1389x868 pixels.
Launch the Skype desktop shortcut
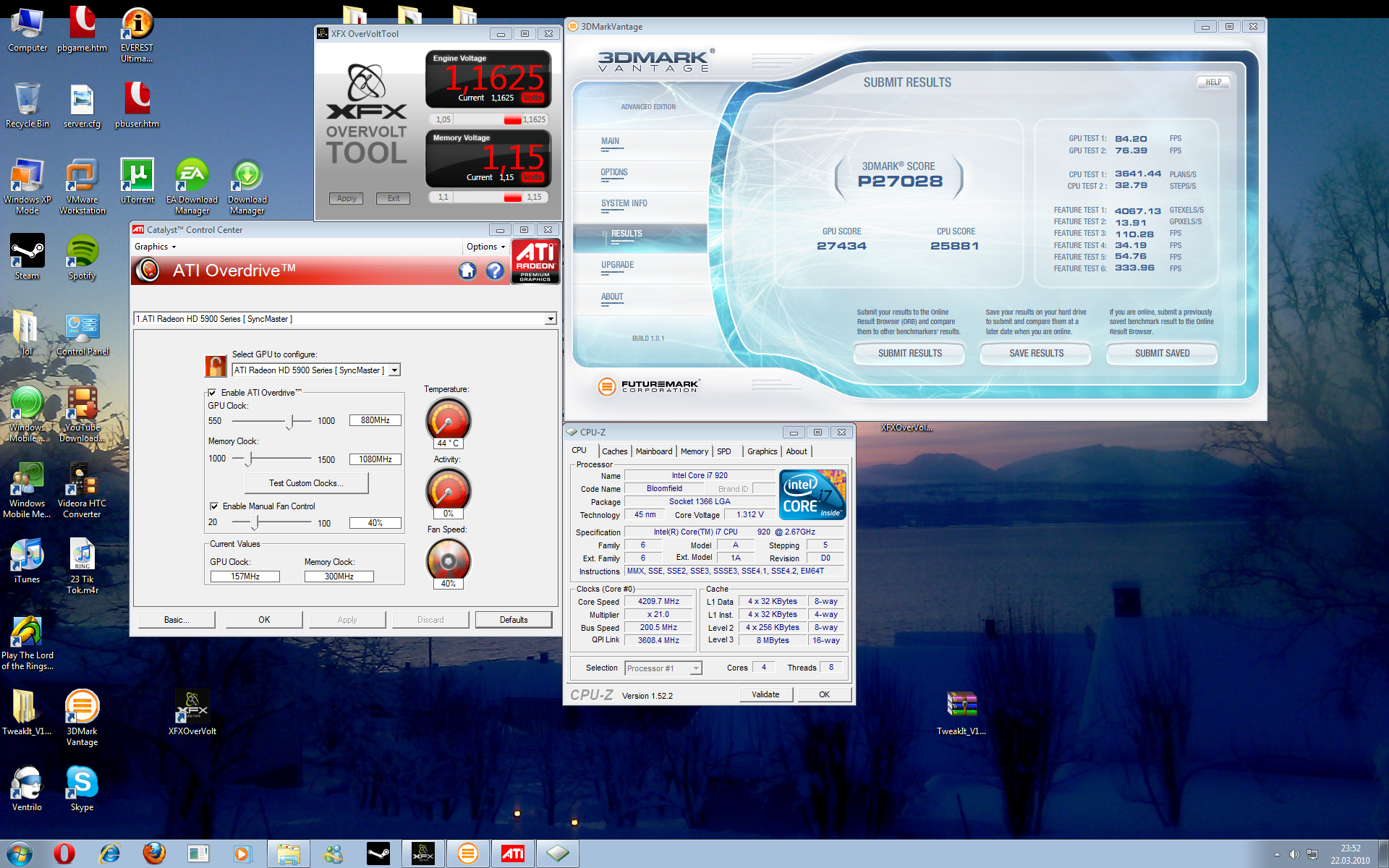point(82,788)
